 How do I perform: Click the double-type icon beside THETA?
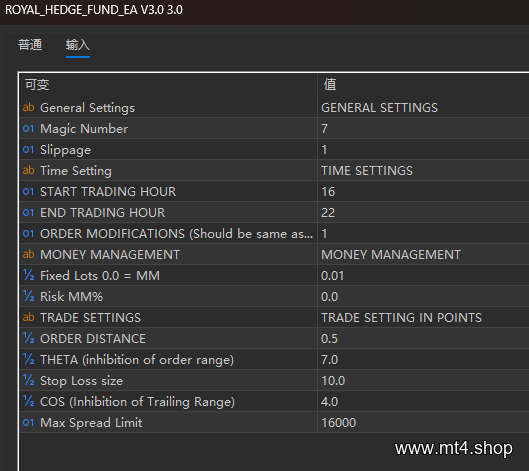[x=29, y=359]
